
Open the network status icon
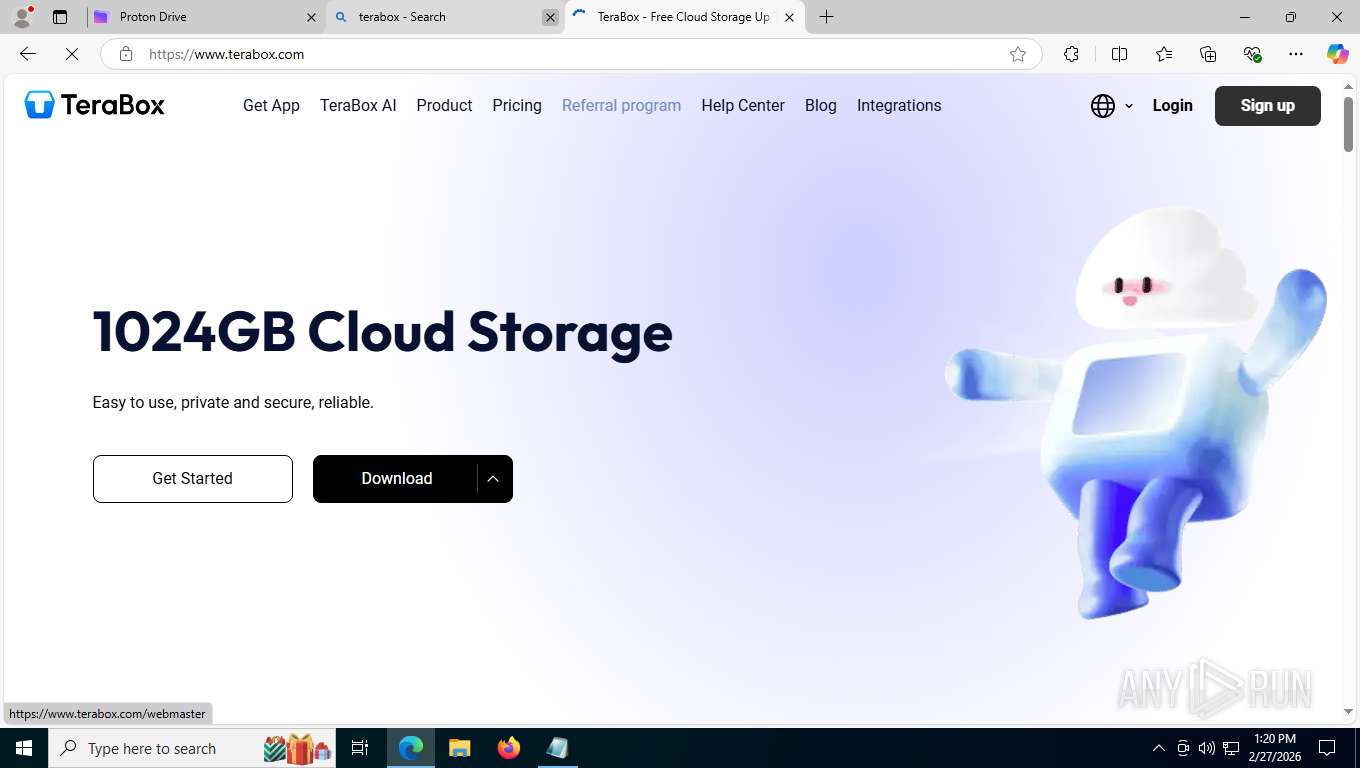pos(1231,748)
